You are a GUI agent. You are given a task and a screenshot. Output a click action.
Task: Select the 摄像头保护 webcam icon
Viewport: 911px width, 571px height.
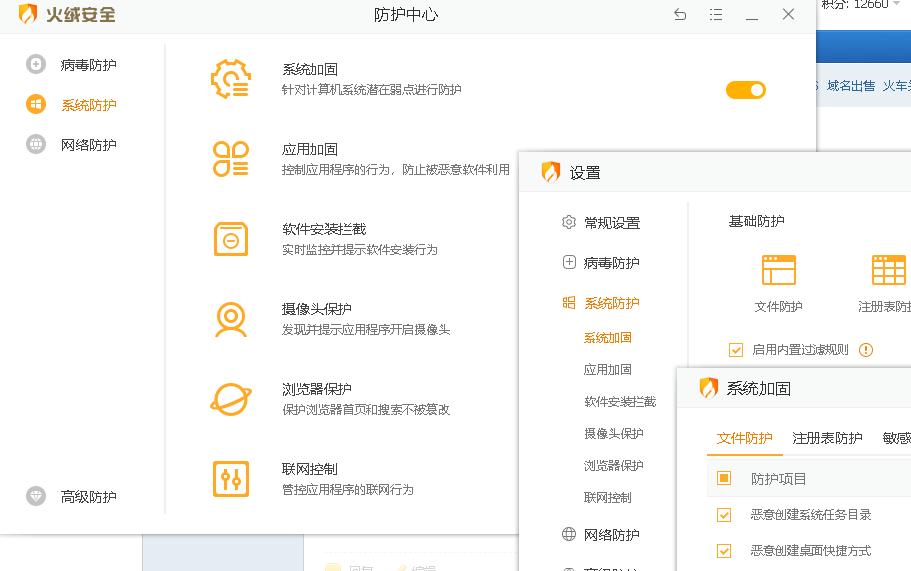(x=231, y=319)
